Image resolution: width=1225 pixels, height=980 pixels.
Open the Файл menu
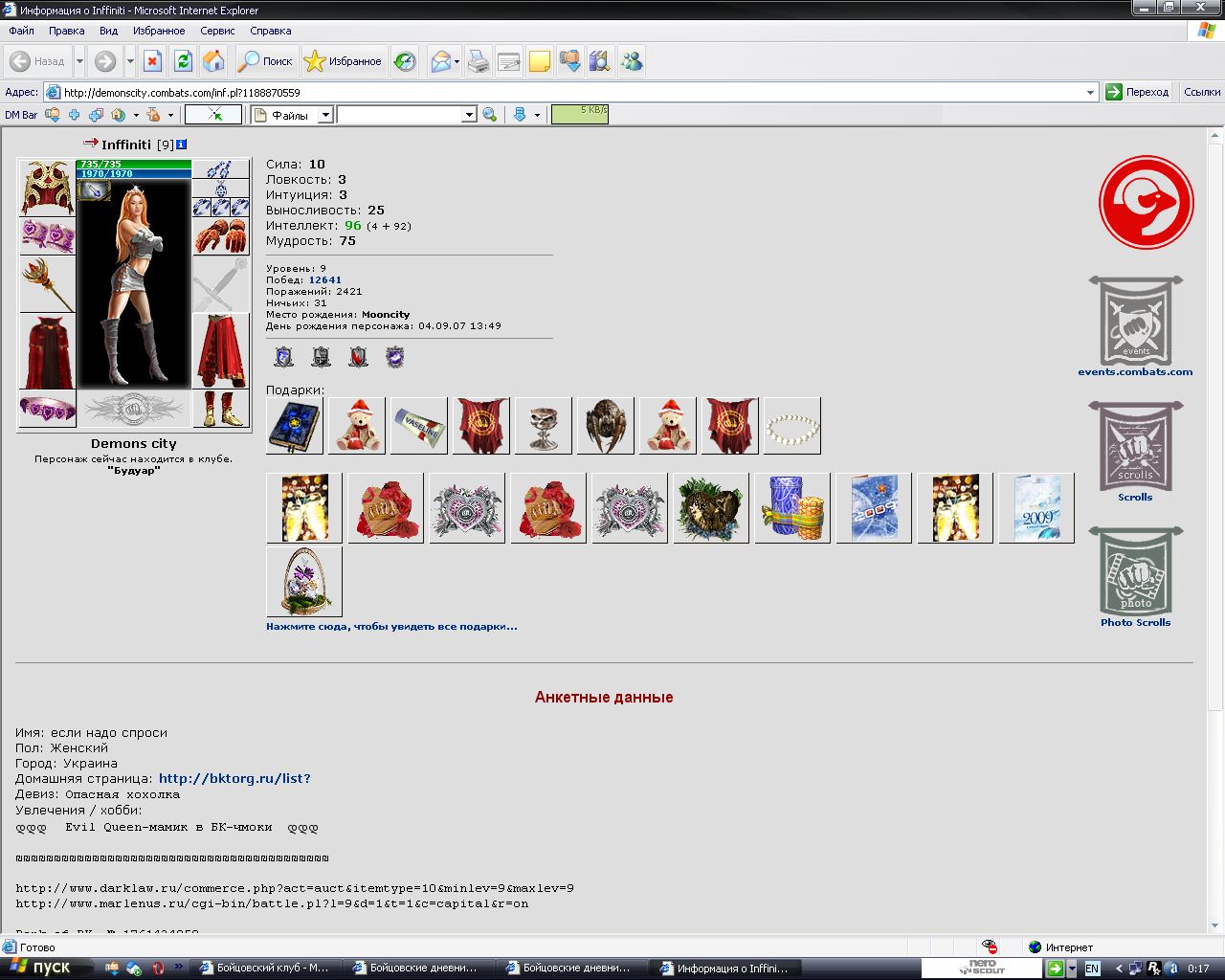click(21, 31)
